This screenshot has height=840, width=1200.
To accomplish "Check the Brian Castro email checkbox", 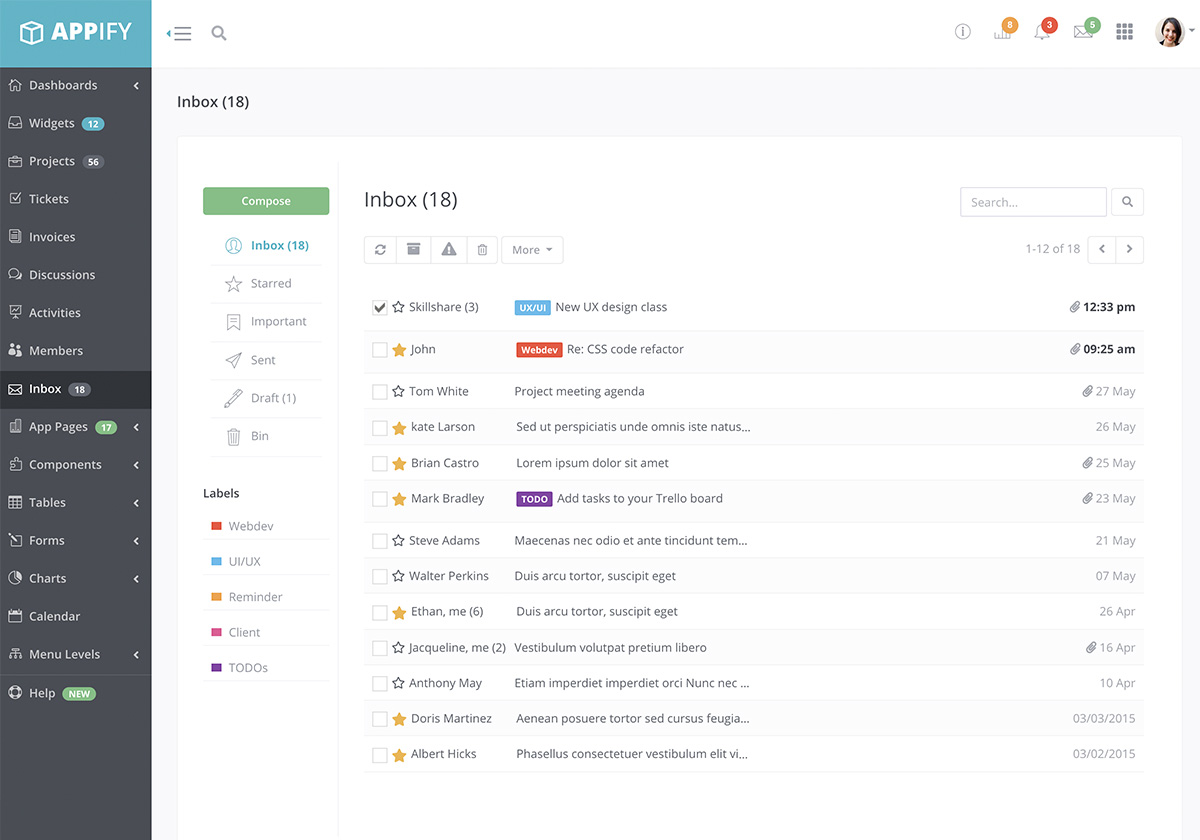I will coord(379,464).
